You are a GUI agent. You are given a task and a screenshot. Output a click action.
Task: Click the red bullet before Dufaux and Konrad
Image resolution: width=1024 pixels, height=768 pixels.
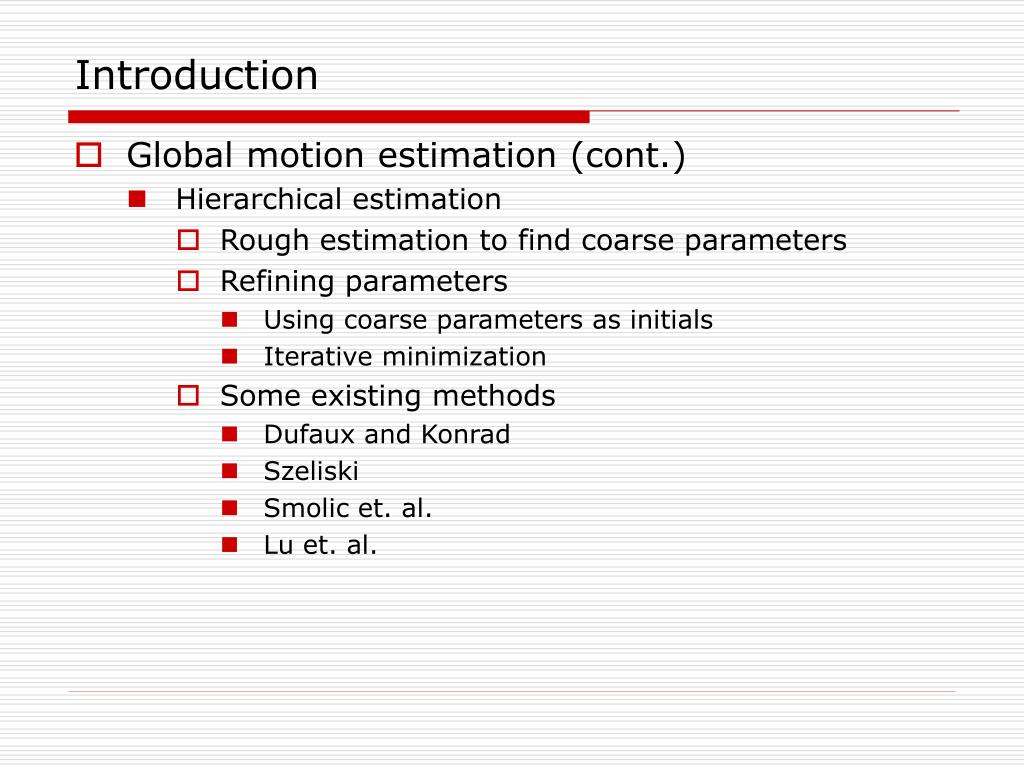(229, 434)
